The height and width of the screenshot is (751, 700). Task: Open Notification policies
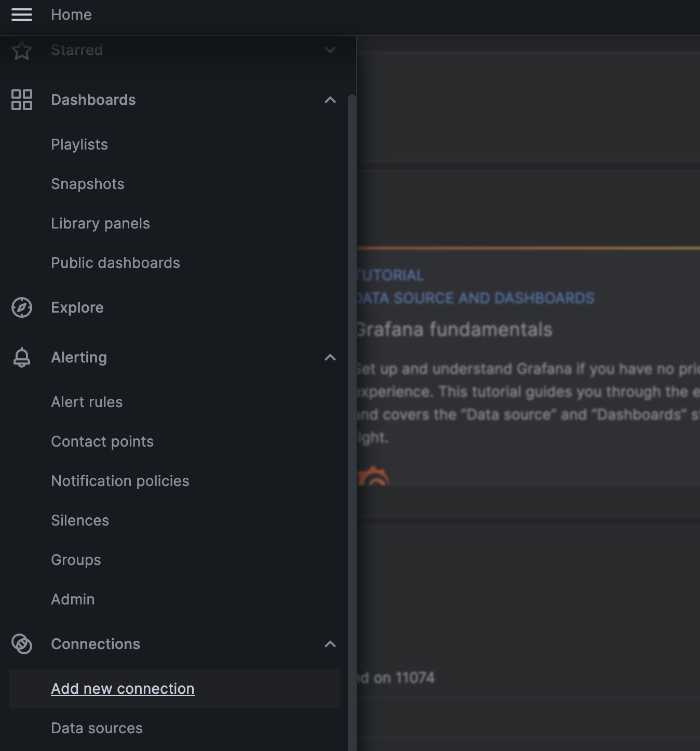pos(120,481)
